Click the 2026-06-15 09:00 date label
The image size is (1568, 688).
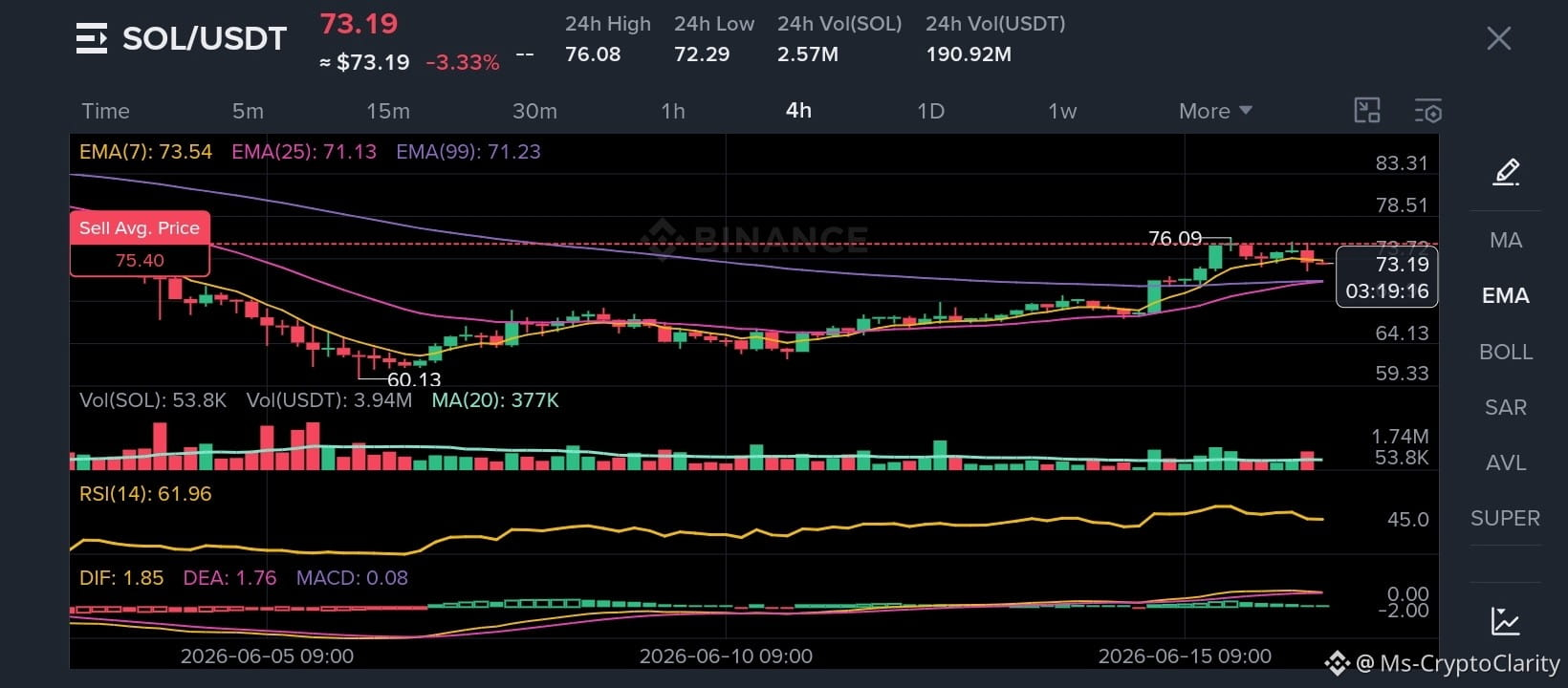click(1185, 656)
